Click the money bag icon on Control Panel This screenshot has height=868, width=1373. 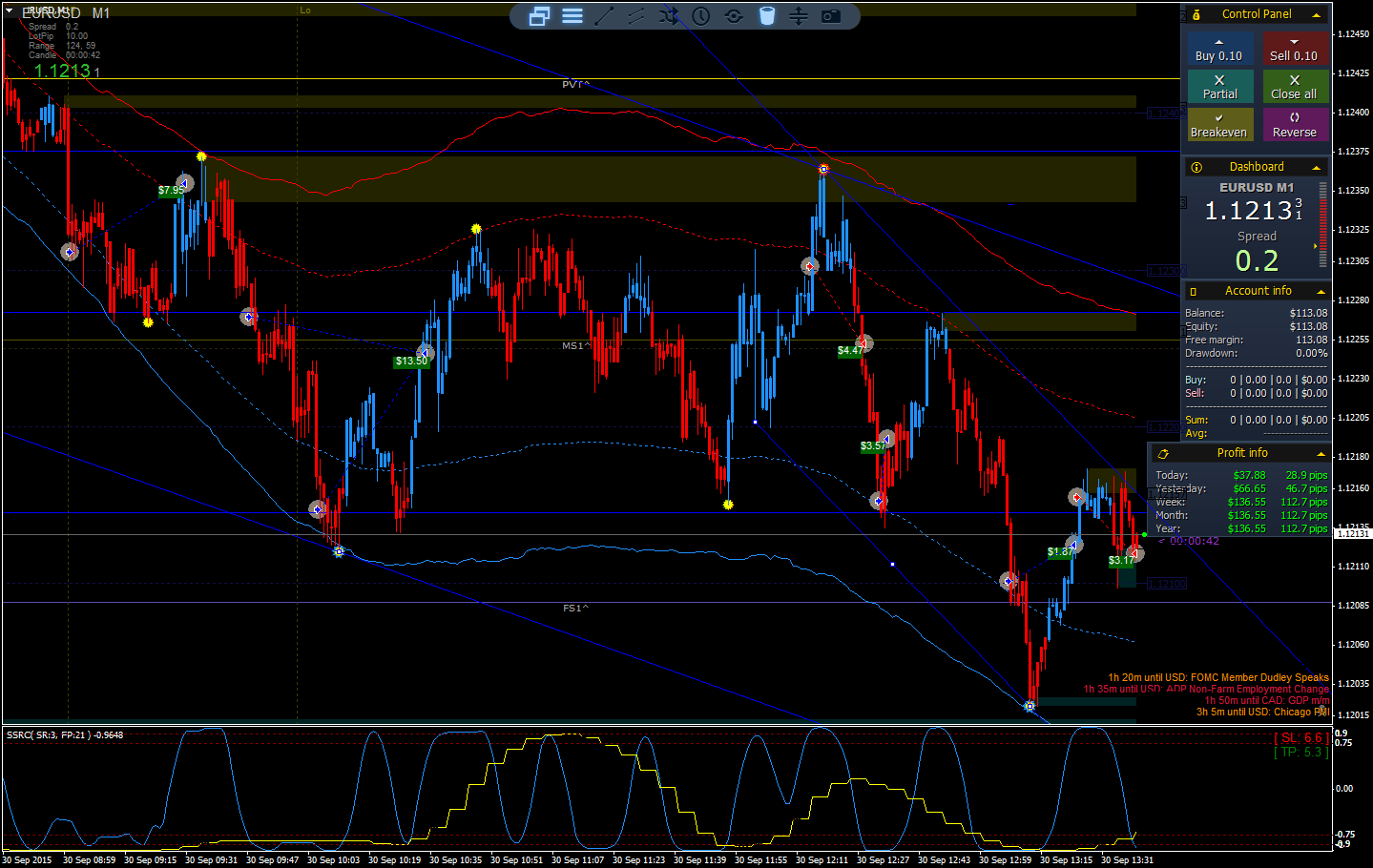click(x=1196, y=14)
